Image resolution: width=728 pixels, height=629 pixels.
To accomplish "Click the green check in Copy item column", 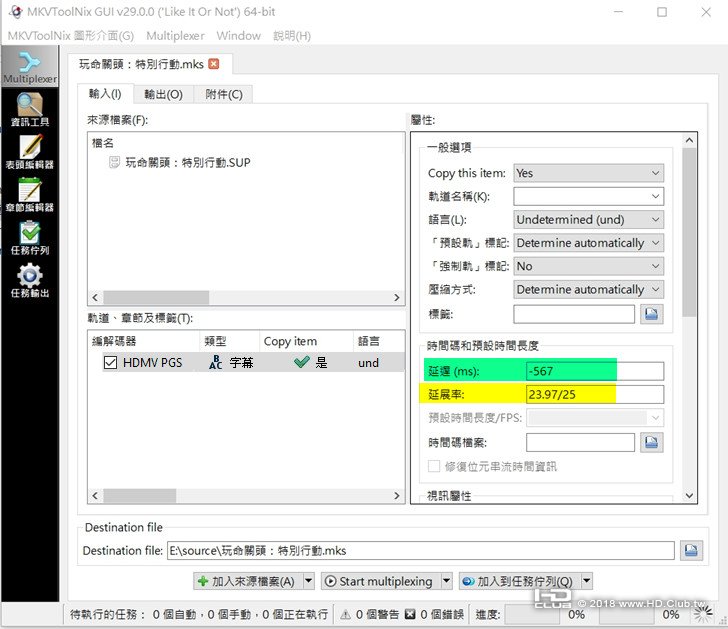I will (x=302, y=362).
